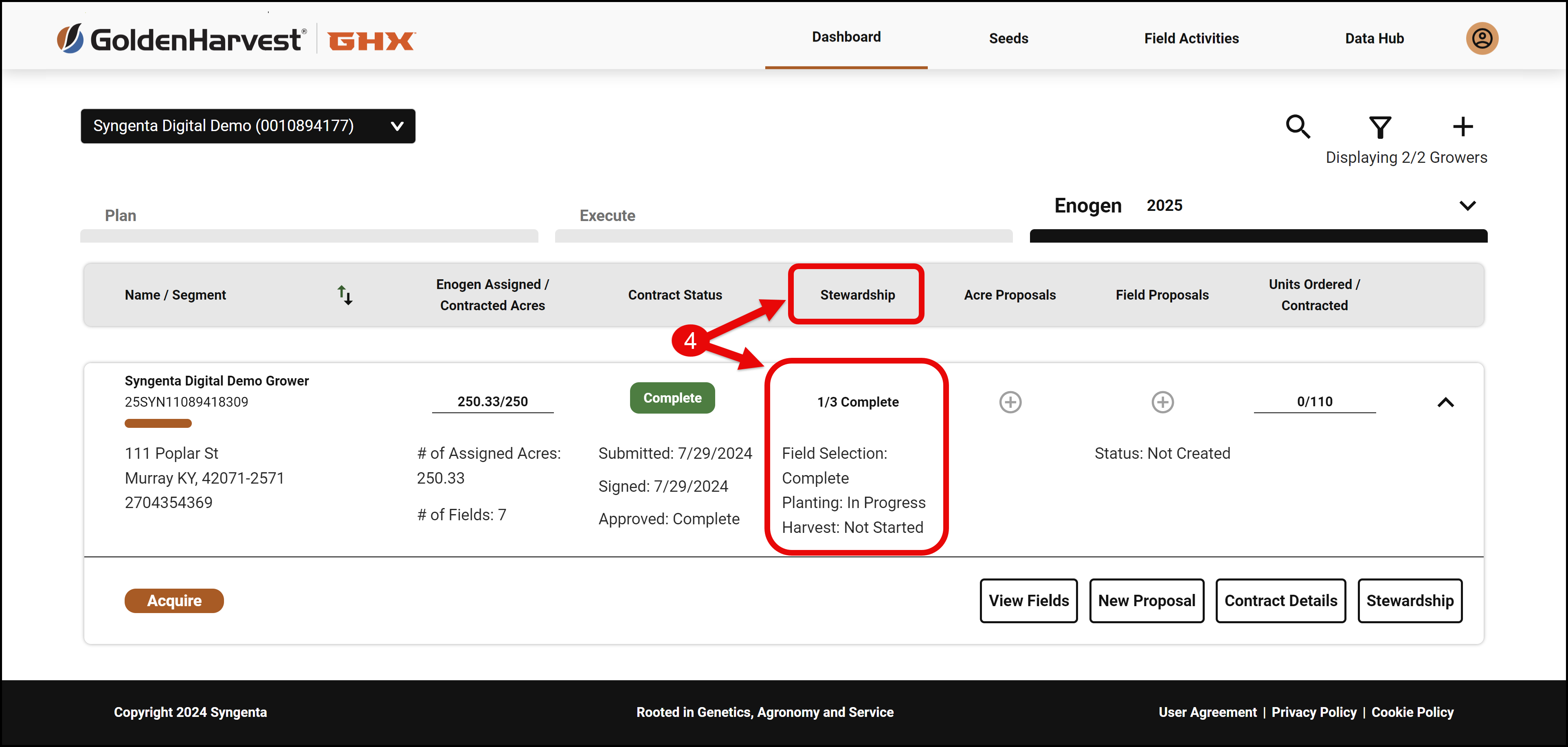Click the orange Acquire segment badge
The height and width of the screenshot is (747, 1568).
pos(174,600)
